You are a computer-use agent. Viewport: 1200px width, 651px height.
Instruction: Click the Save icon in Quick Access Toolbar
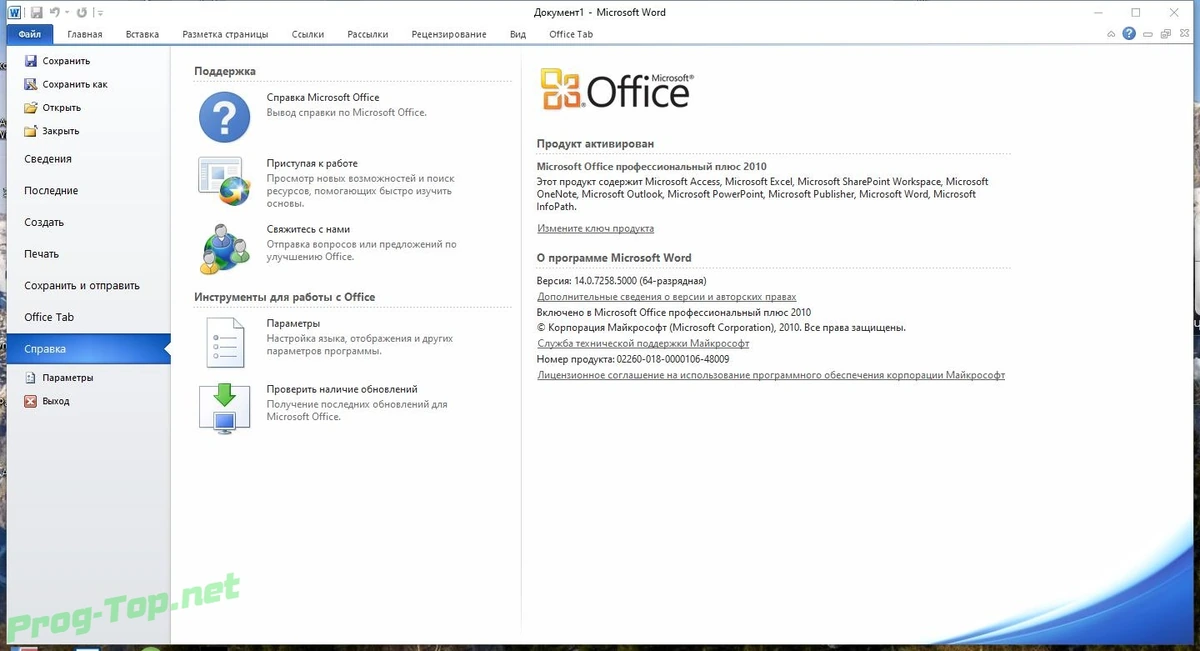(x=37, y=12)
